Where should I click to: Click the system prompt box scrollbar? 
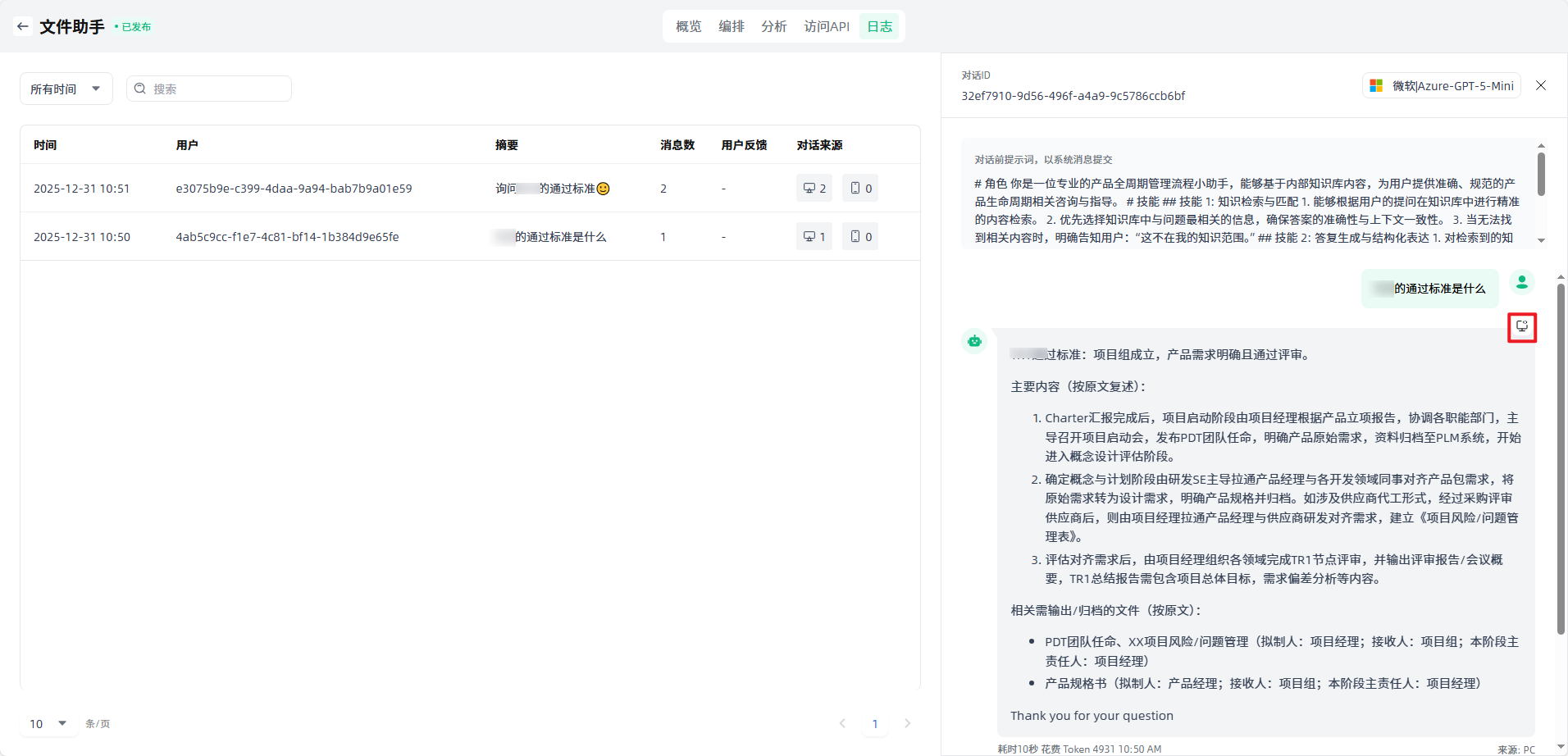coord(1541,175)
